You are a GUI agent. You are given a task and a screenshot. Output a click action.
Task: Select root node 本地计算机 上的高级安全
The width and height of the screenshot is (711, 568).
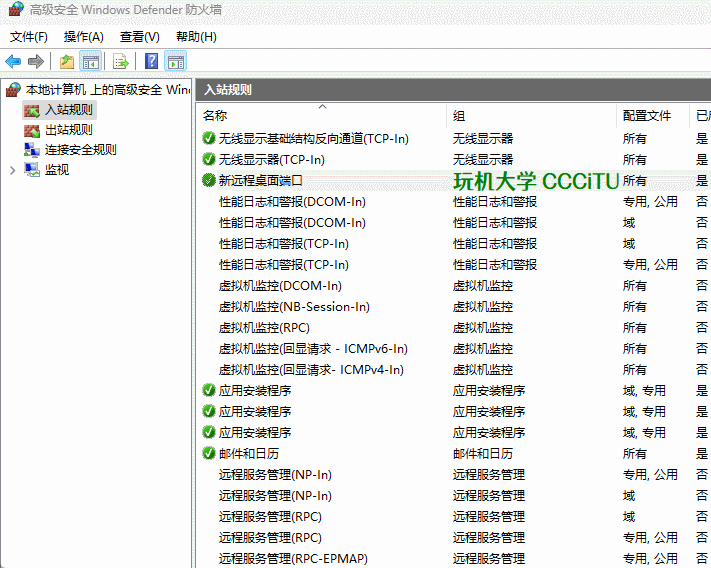coord(106,90)
